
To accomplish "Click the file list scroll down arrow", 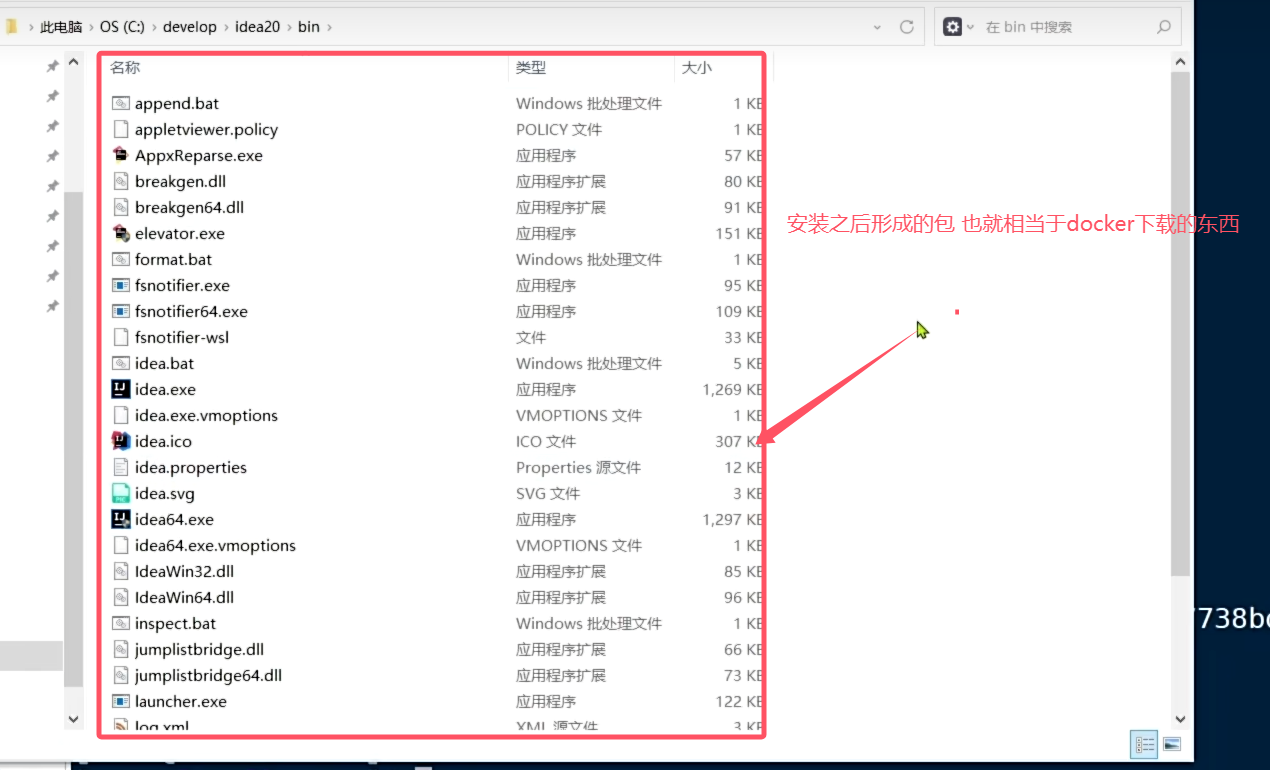I will (x=1180, y=718).
